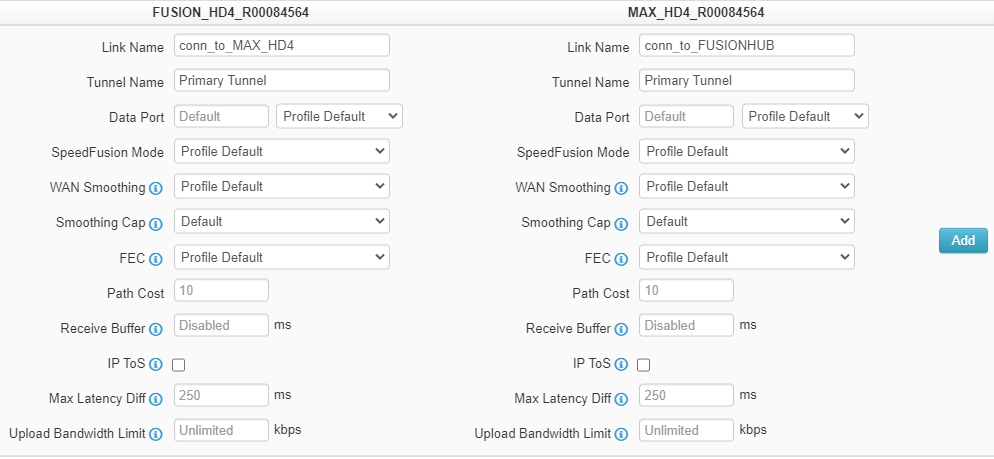This screenshot has width=994, height=459.
Task: Enable IP ToS checkbox for FUSION_HD4
Action: 179,365
